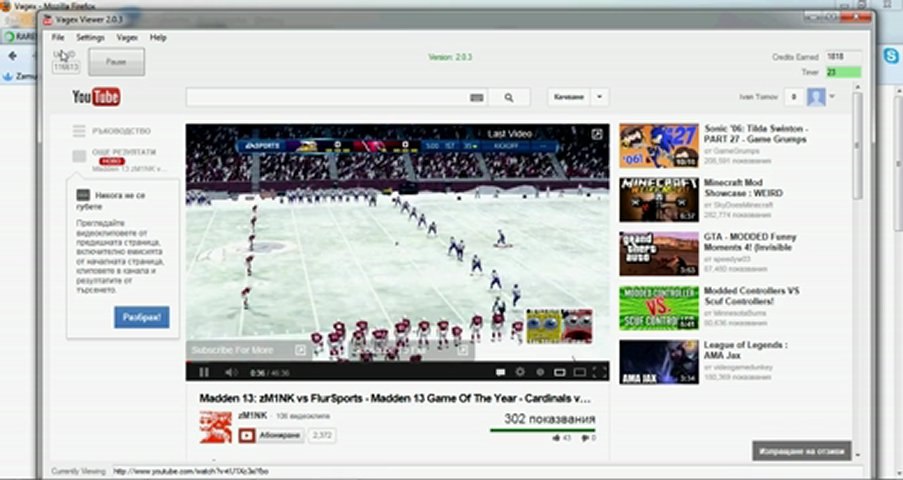Image resolution: width=903 pixels, height=480 pixels.
Task: Open the Vagex menu
Action: click(127, 37)
